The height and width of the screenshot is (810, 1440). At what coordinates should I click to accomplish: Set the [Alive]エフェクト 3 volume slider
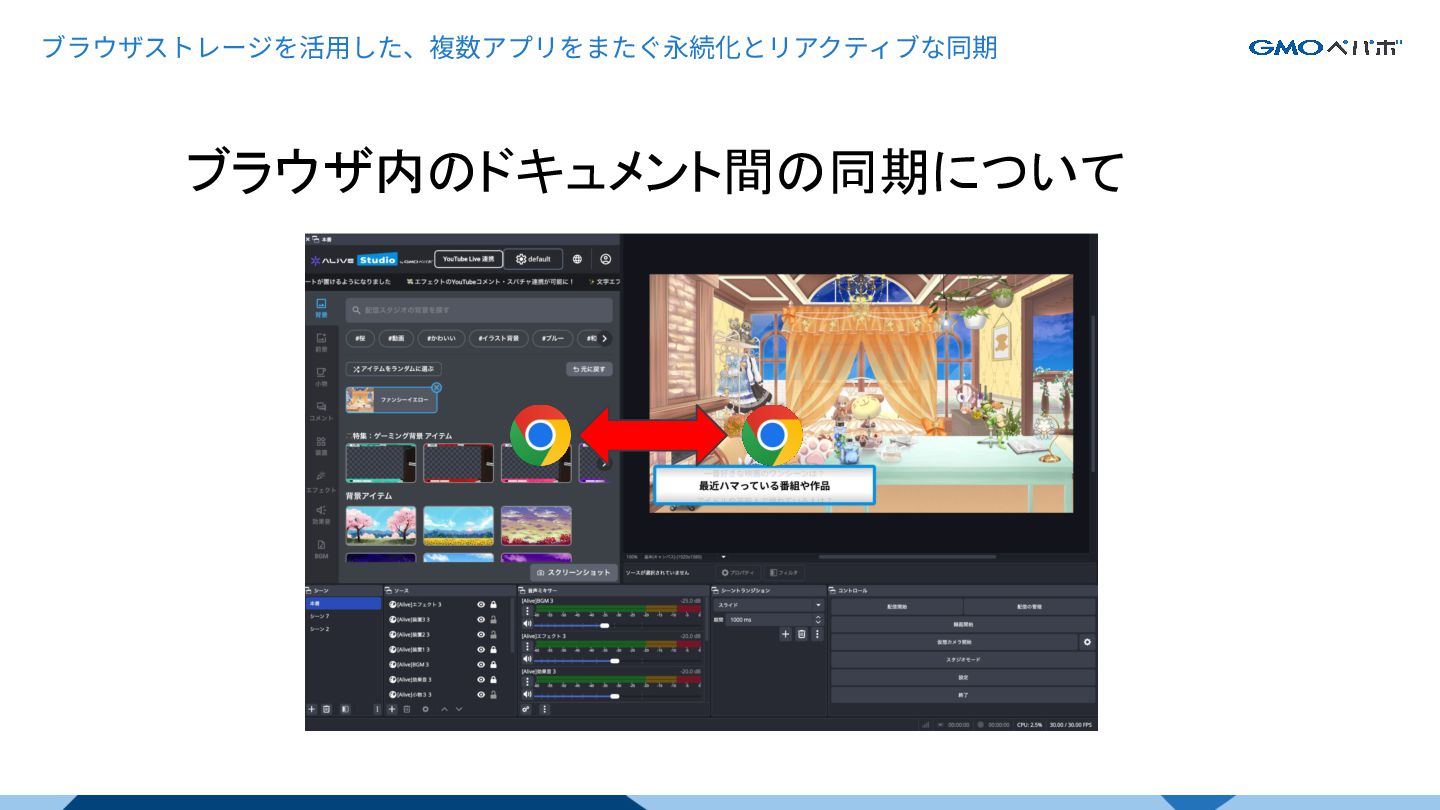click(619, 660)
